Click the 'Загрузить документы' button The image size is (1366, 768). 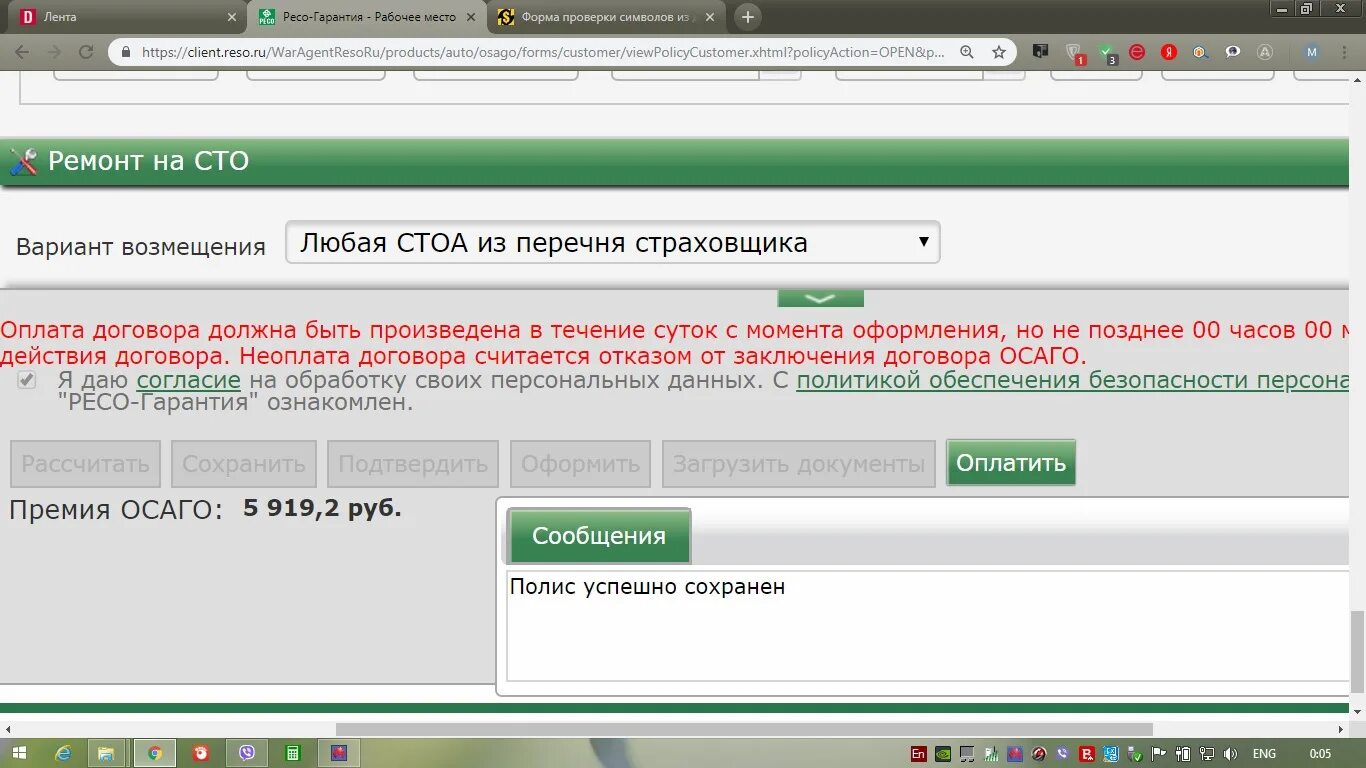click(x=799, y=464)
